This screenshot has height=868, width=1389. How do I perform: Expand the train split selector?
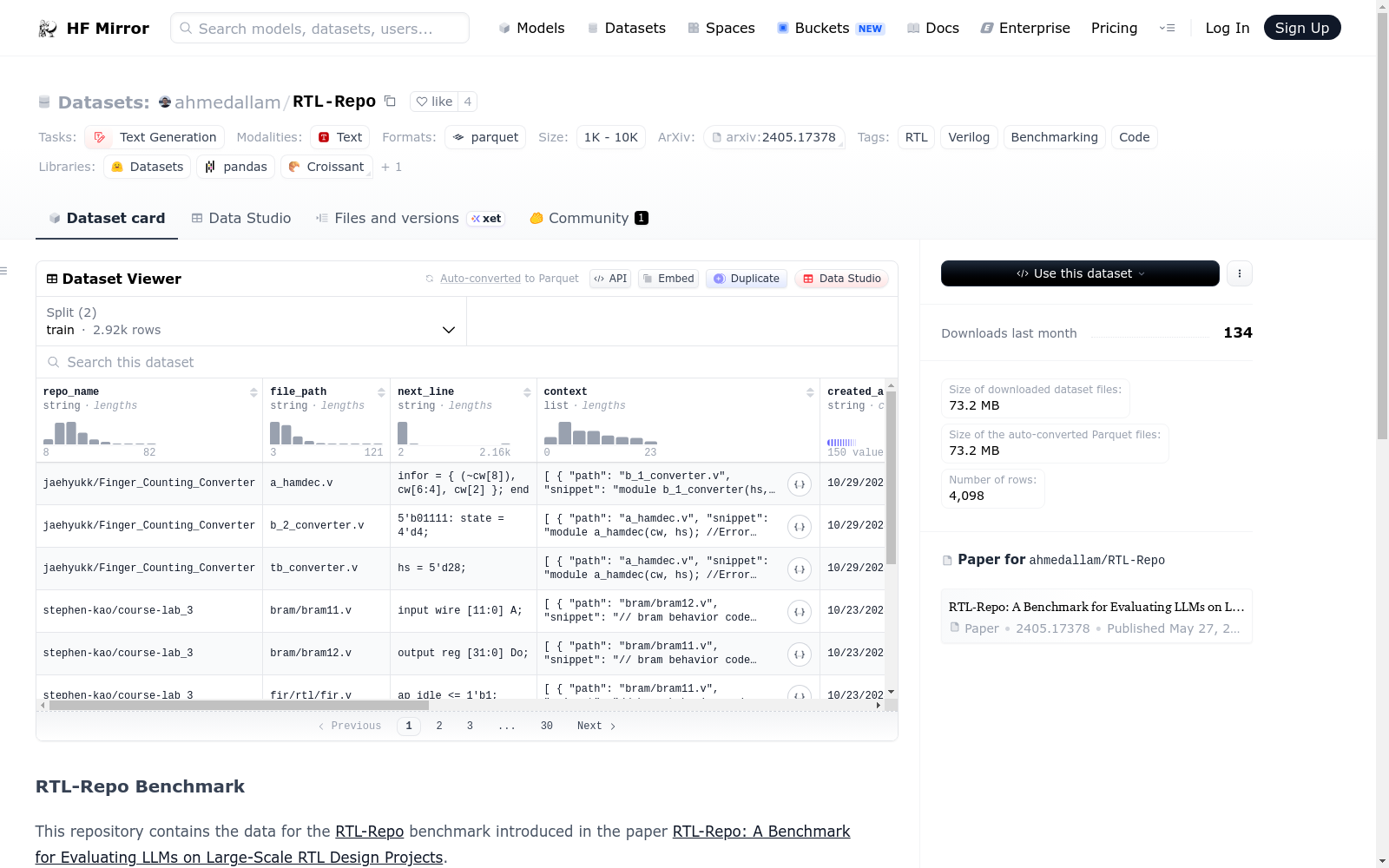(251, 321)
